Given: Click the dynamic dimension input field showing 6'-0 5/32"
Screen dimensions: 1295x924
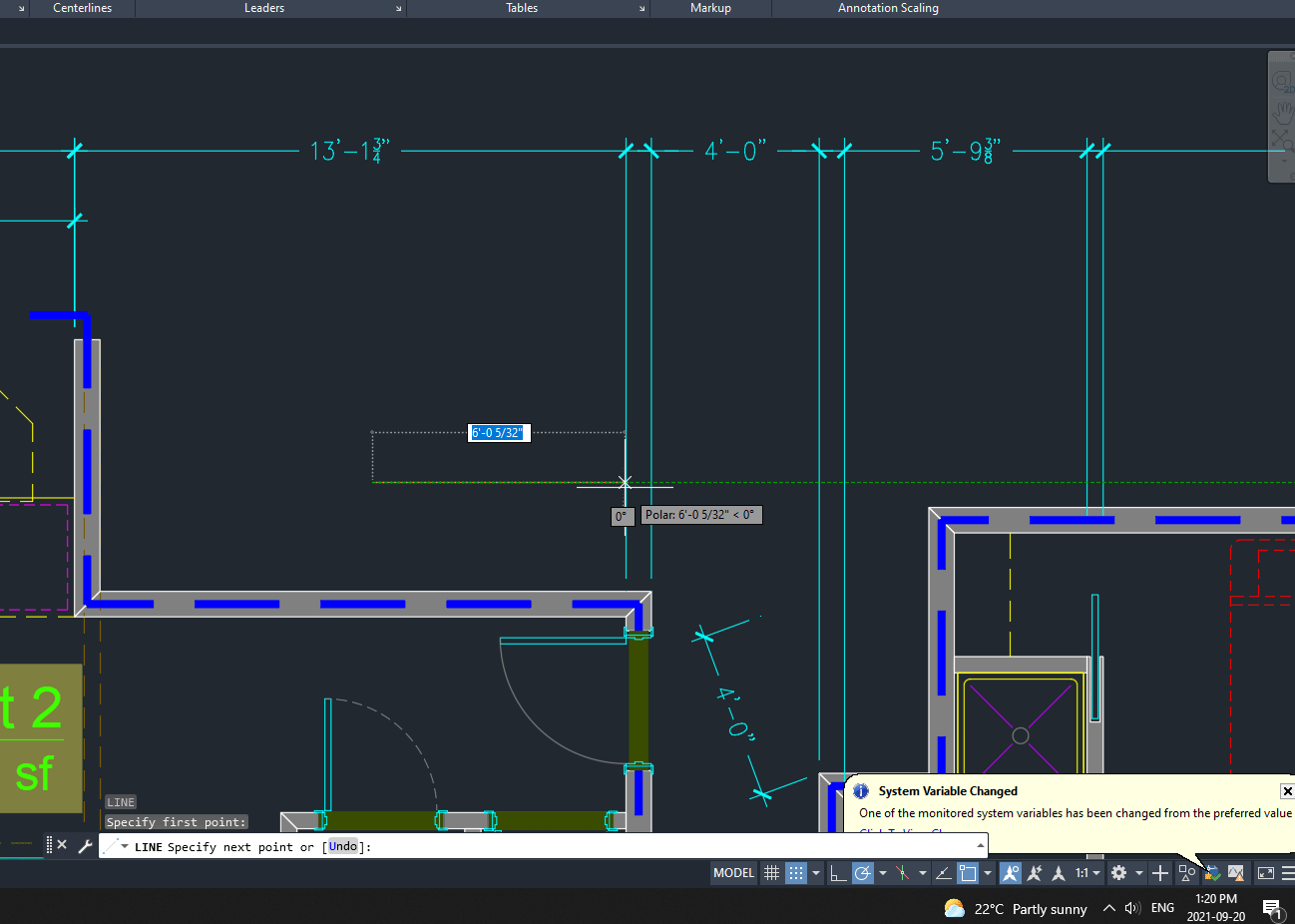Looking at the screenshot, I should pos(499,432).
